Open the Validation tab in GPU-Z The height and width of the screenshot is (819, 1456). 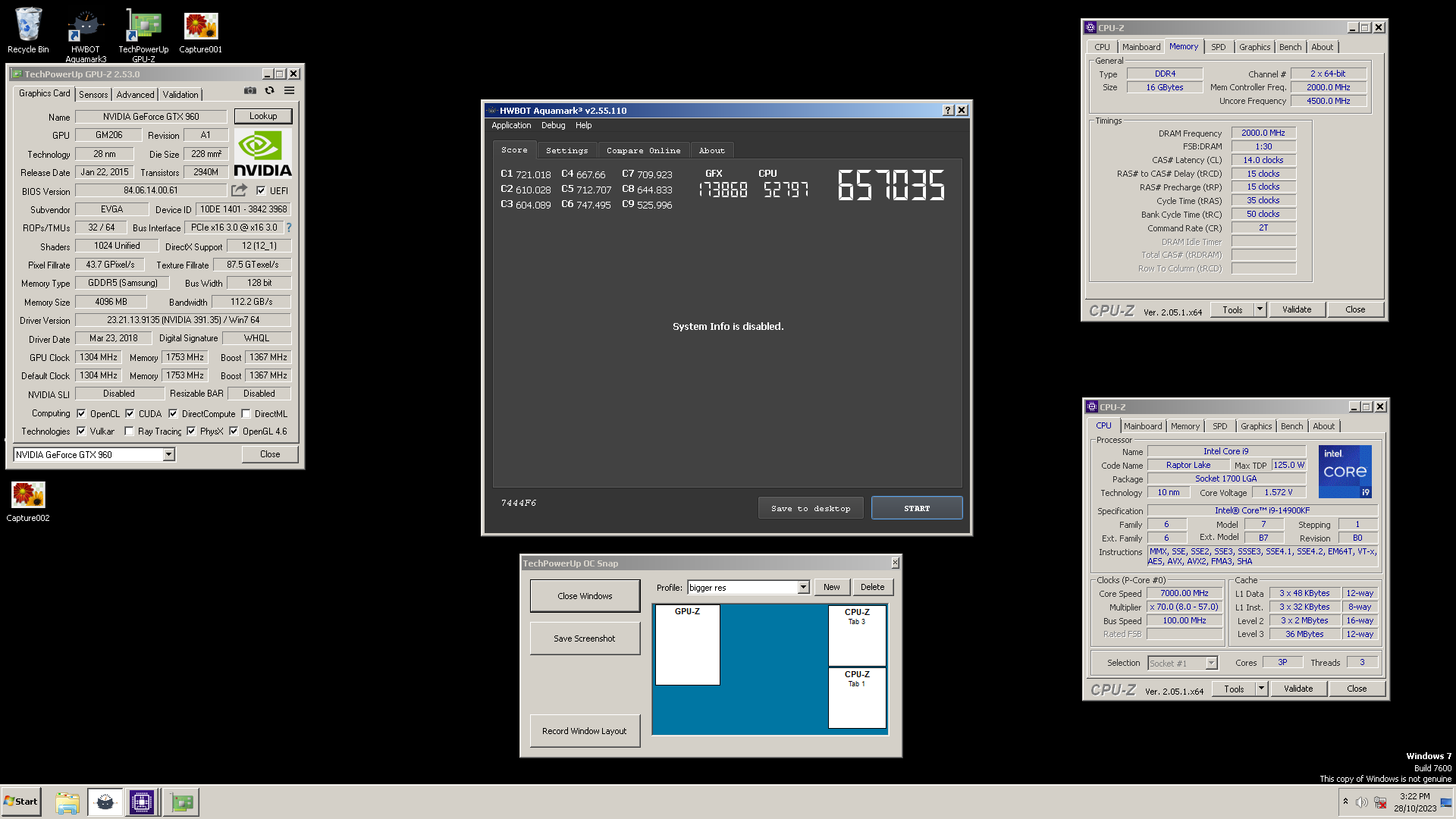[180, 95]
